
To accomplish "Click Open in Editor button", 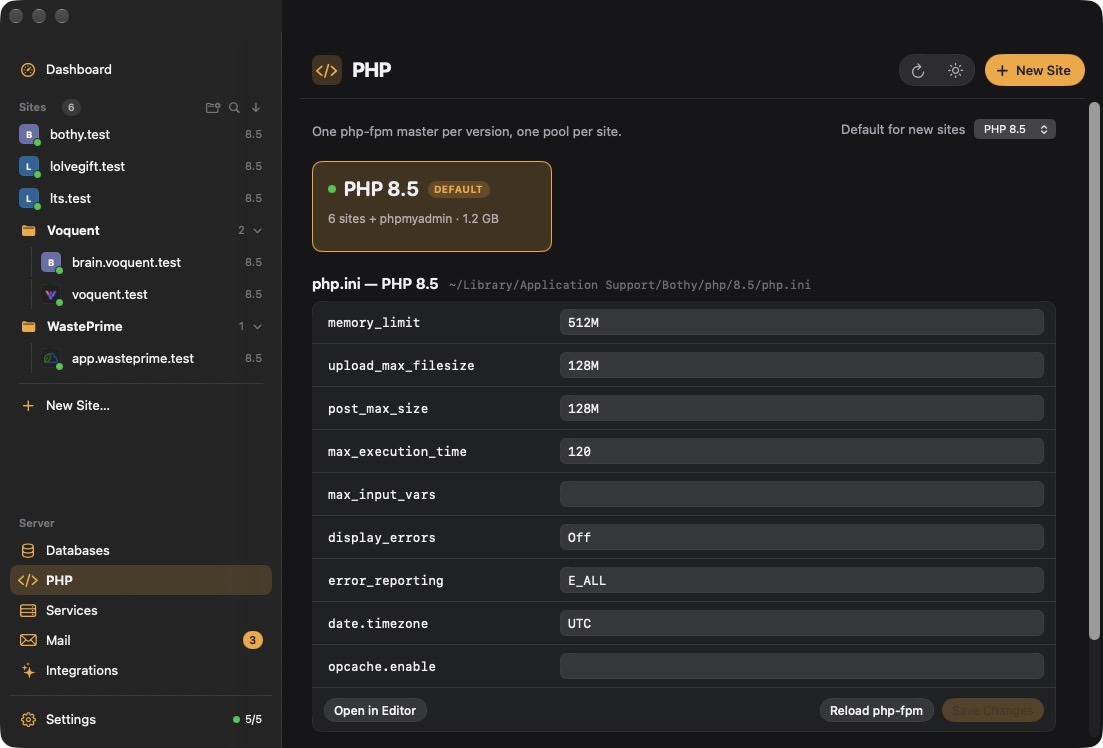I will (x=375, y=711).
